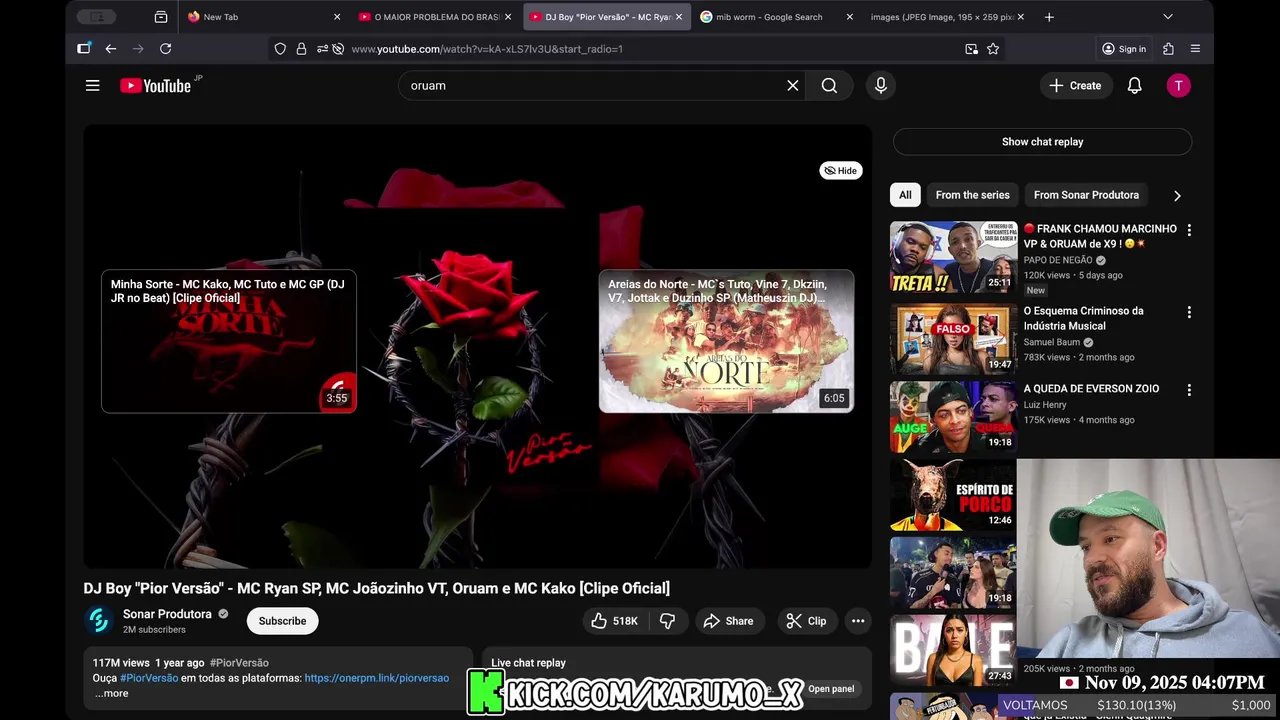Open PAPO DE NEGÃO channel name
The height and width of the screenshot is (720, 1280).
(1059, 260)
